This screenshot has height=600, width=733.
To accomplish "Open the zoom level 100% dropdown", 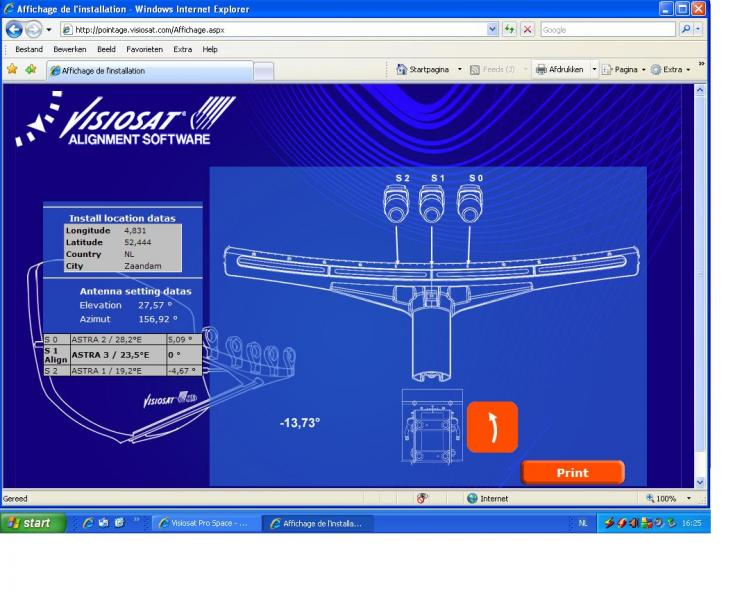I will [688, 498].
